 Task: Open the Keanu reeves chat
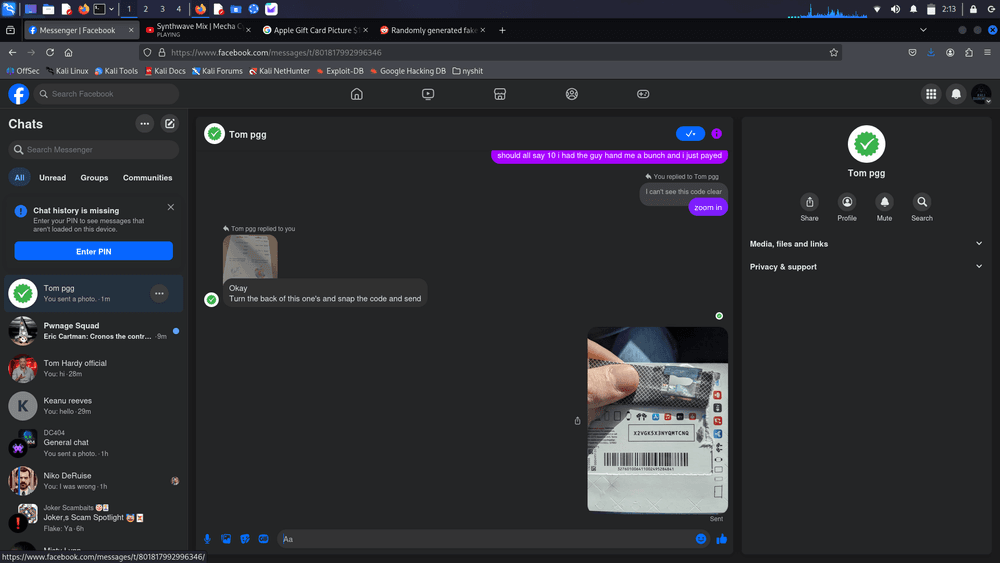click(94, 406)
